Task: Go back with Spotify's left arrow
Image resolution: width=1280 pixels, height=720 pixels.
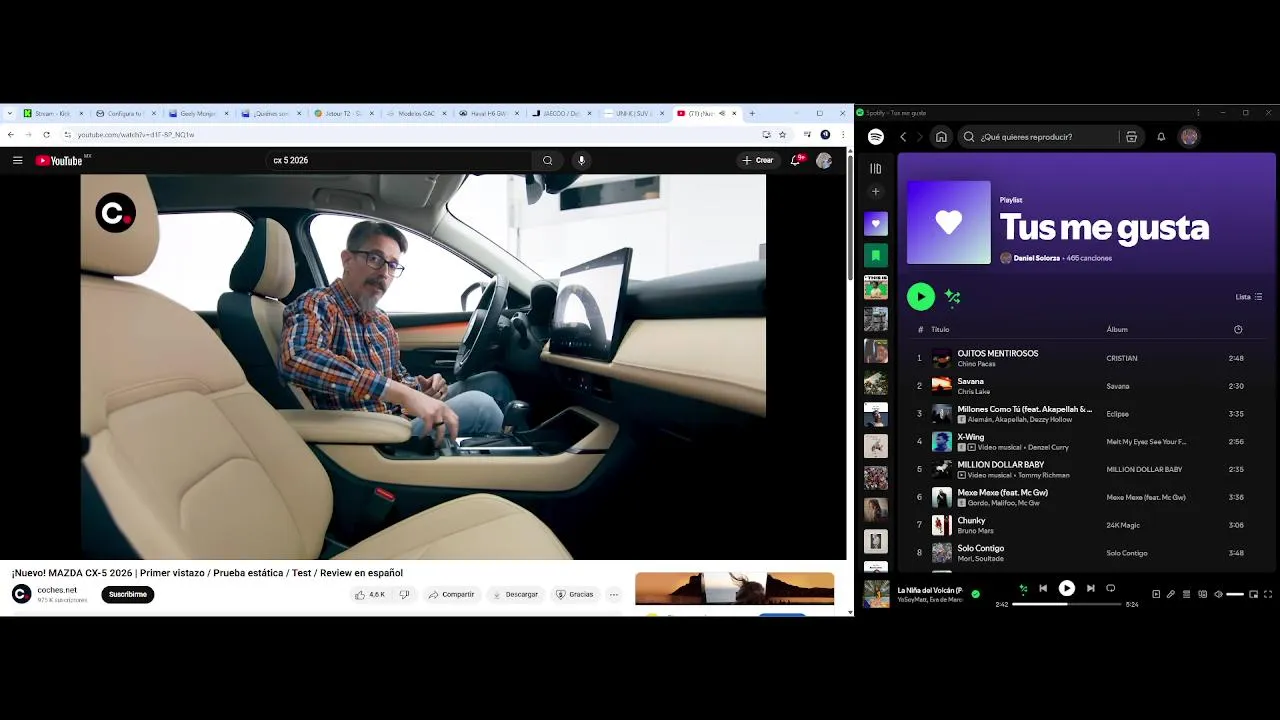Action: tap(903, 137)
